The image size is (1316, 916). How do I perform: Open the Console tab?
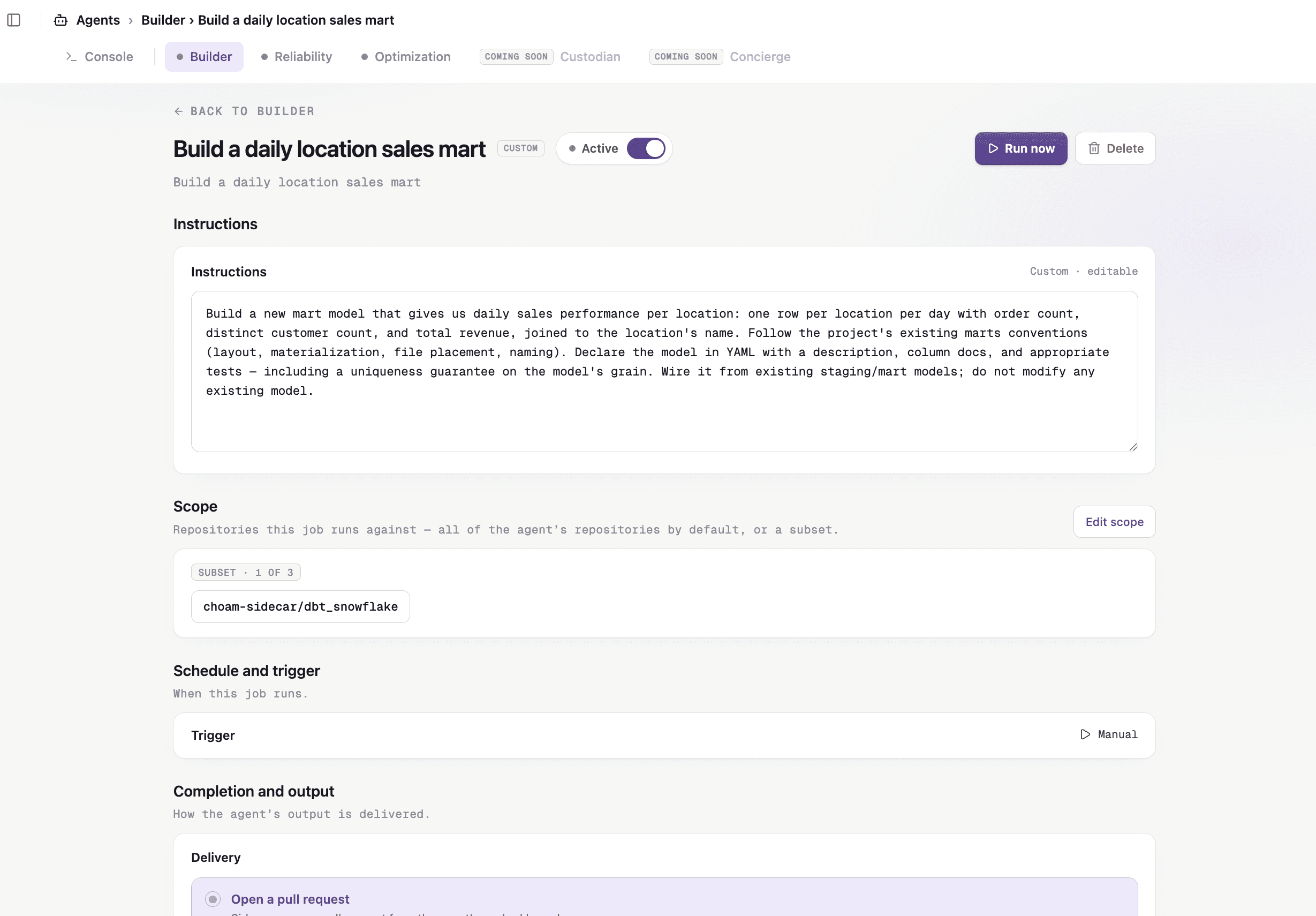pos(99,57)
